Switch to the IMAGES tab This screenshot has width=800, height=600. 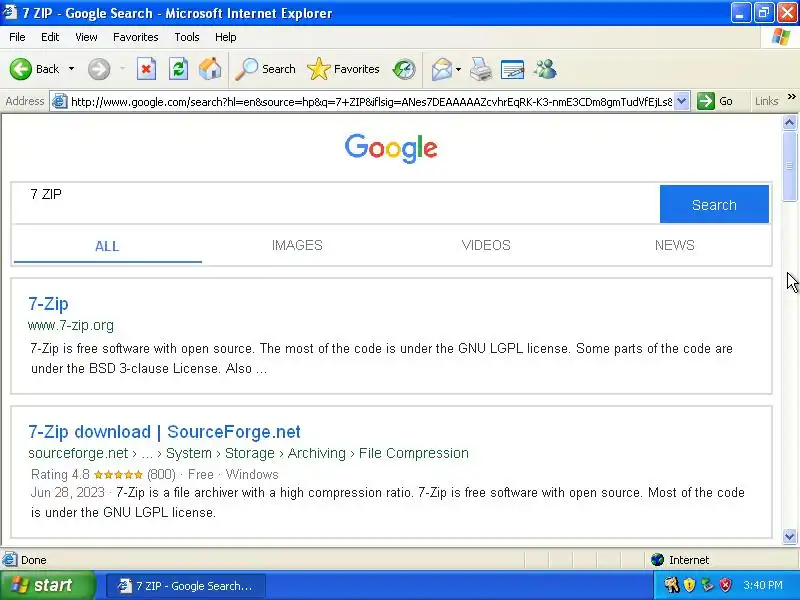[x=297, y=245]
